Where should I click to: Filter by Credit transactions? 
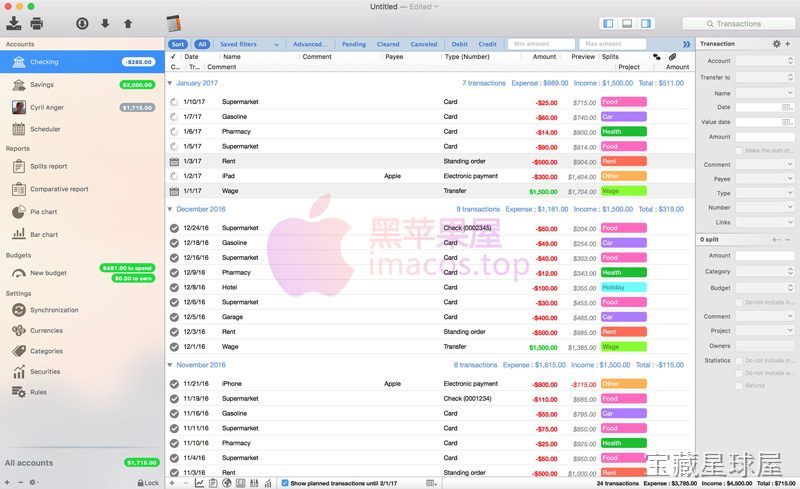tap(488, 44)
